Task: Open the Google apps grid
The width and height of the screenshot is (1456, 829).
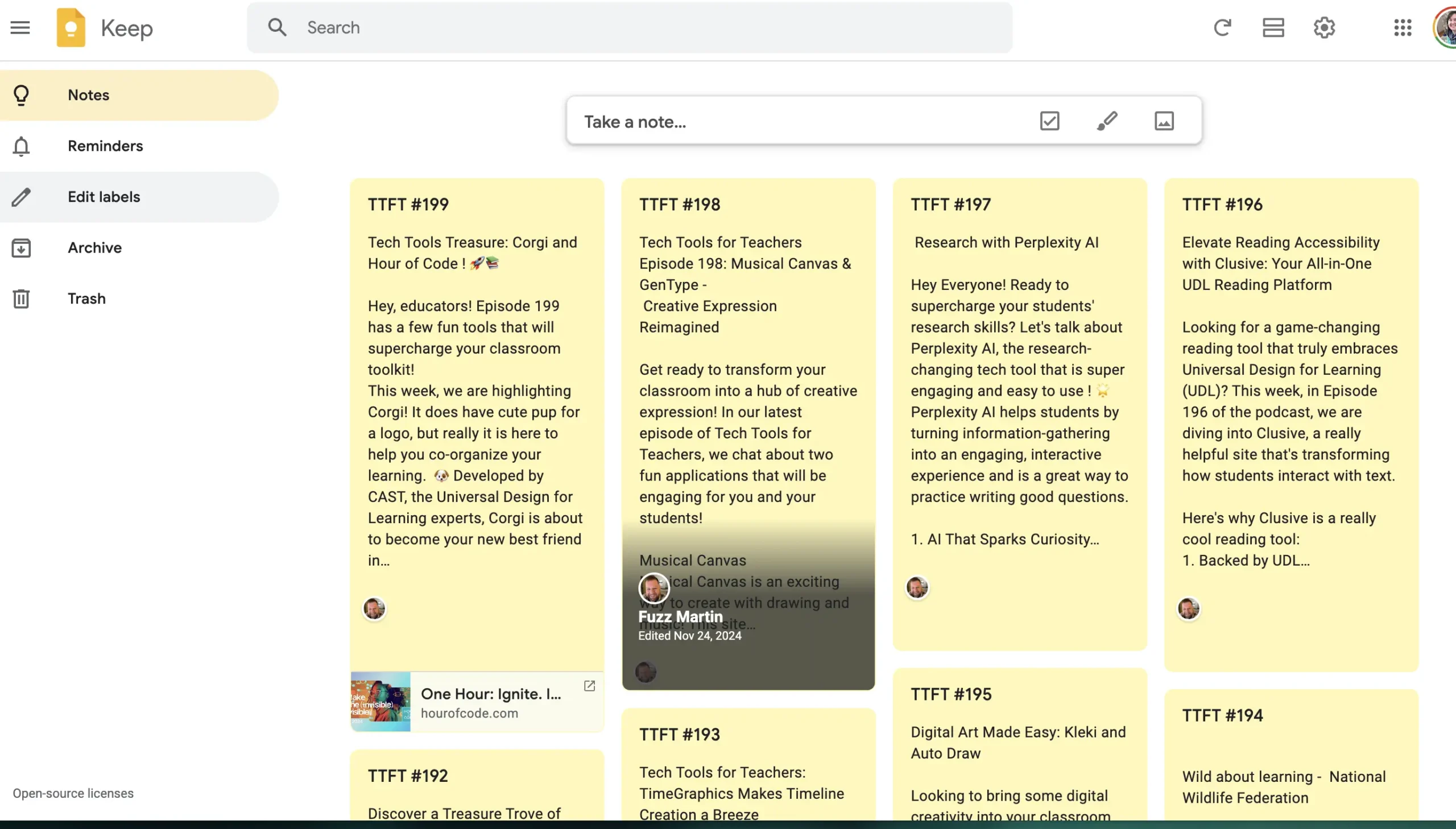Action: (x=1403, y=27)
